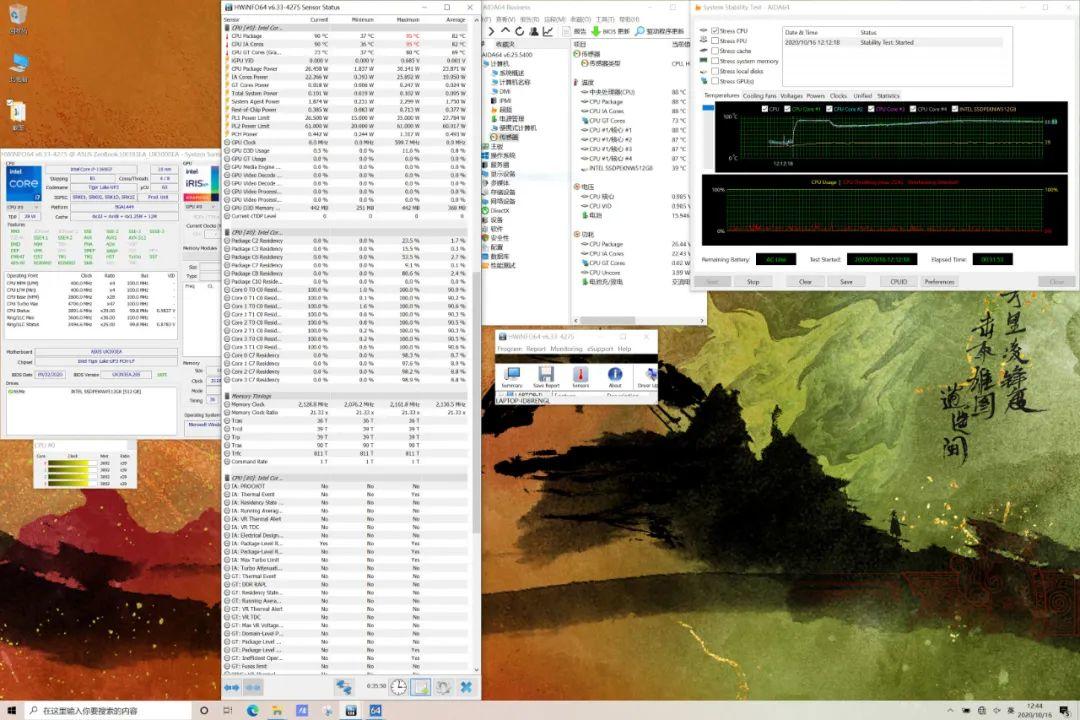Click the clock icon in sensor status toolbar

[398, 687]
